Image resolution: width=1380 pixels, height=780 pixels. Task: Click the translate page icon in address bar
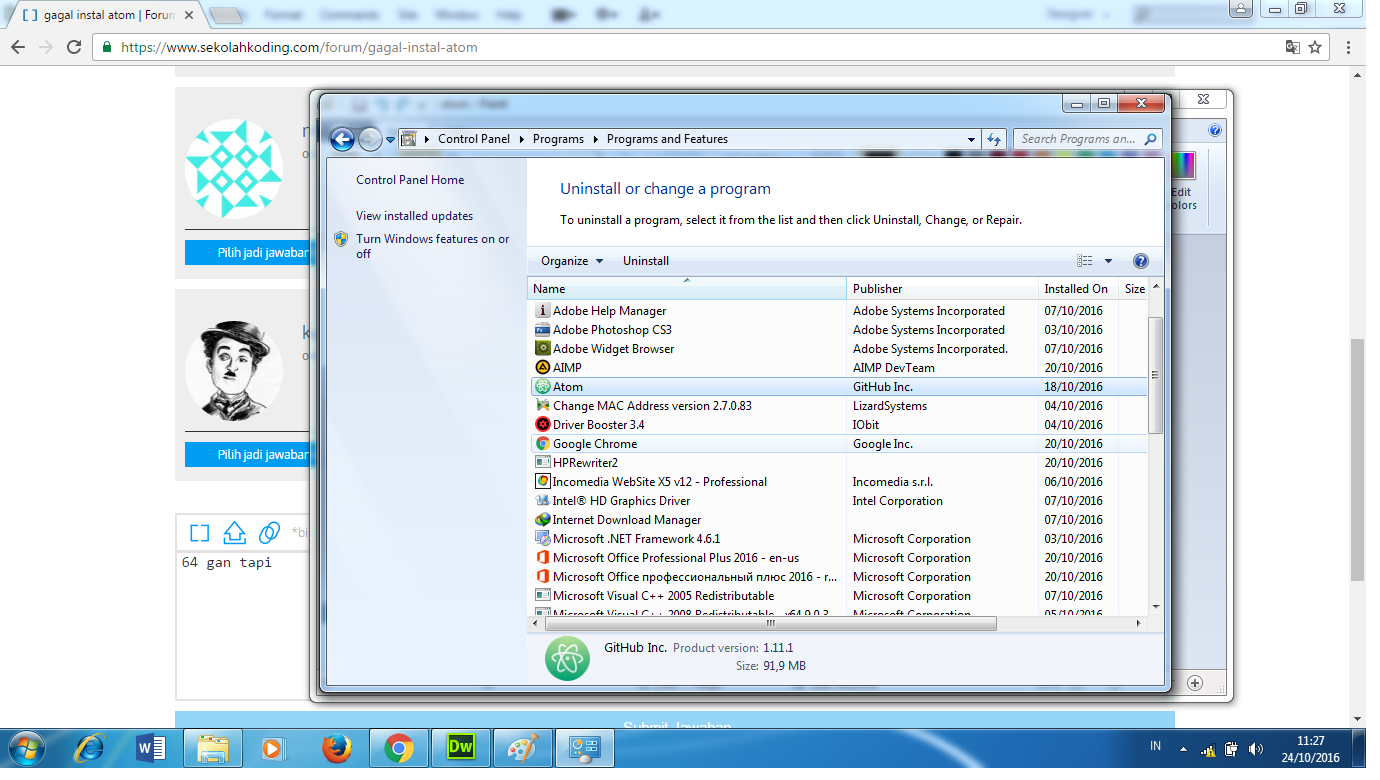pos(1293,47)
